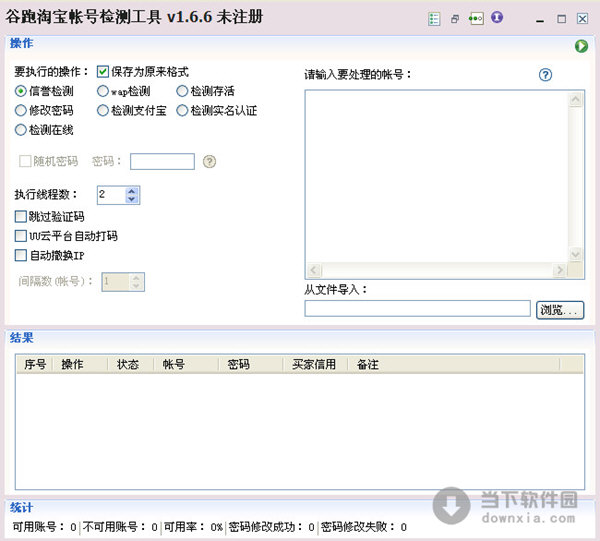This screenshot has width=600, height=541.
Task: Click 密码修改失败 status text
Action: click(x=364, y=527)
